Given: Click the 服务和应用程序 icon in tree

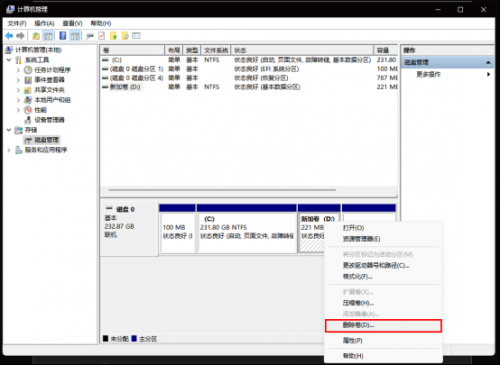Looking at the screenshot, I should pyautogui.click(x=19, y=150).
